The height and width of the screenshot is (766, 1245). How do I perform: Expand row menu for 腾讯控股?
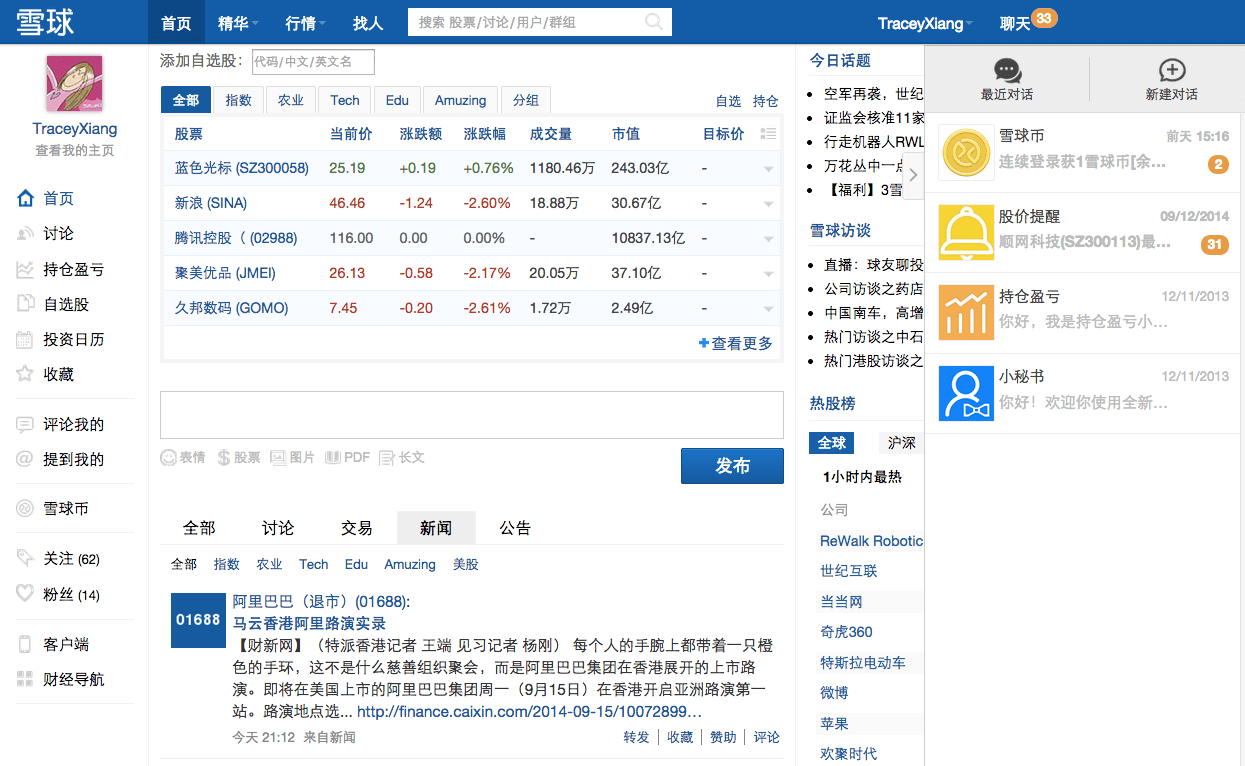[x=768, y=239]
